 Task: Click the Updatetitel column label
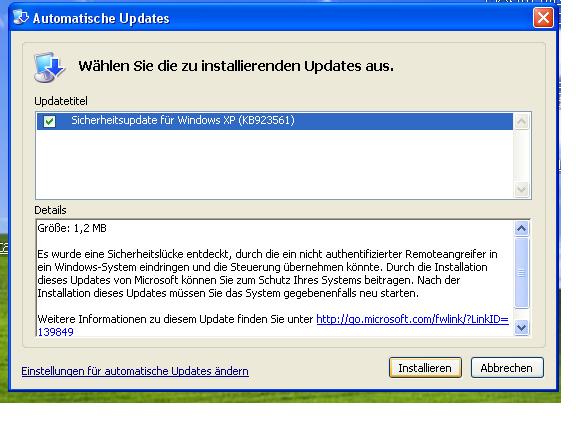click(61, 101)
